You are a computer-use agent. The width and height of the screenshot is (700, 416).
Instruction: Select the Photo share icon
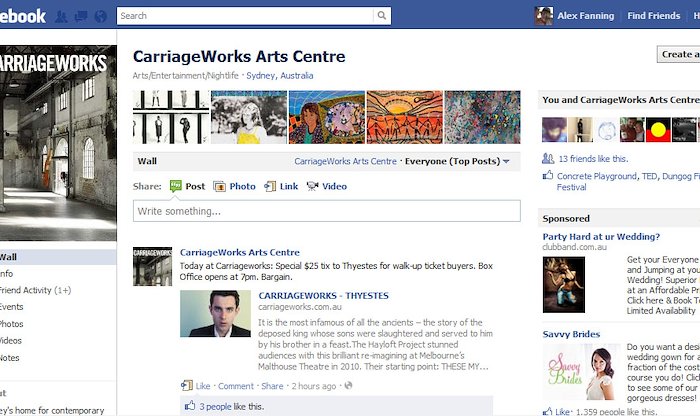point(219,187)
